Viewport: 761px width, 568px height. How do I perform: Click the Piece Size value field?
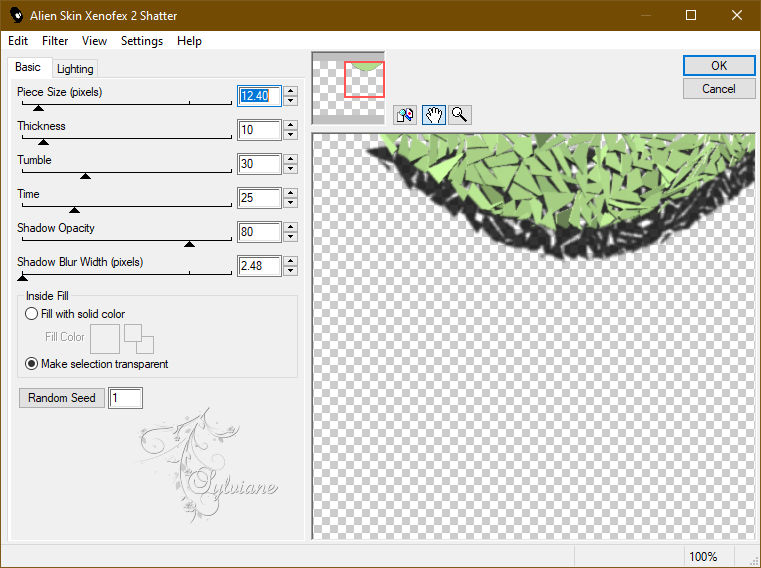[x=259, y=96]
